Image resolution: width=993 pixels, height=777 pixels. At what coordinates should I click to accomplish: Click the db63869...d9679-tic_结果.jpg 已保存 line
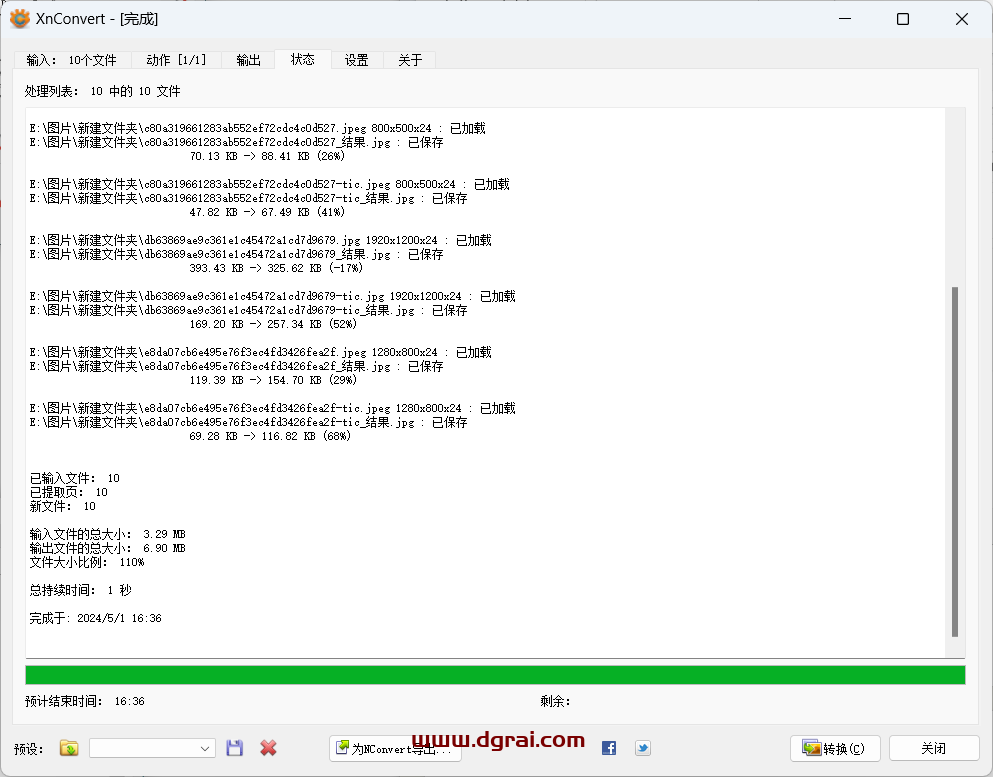tap(248, 310)
